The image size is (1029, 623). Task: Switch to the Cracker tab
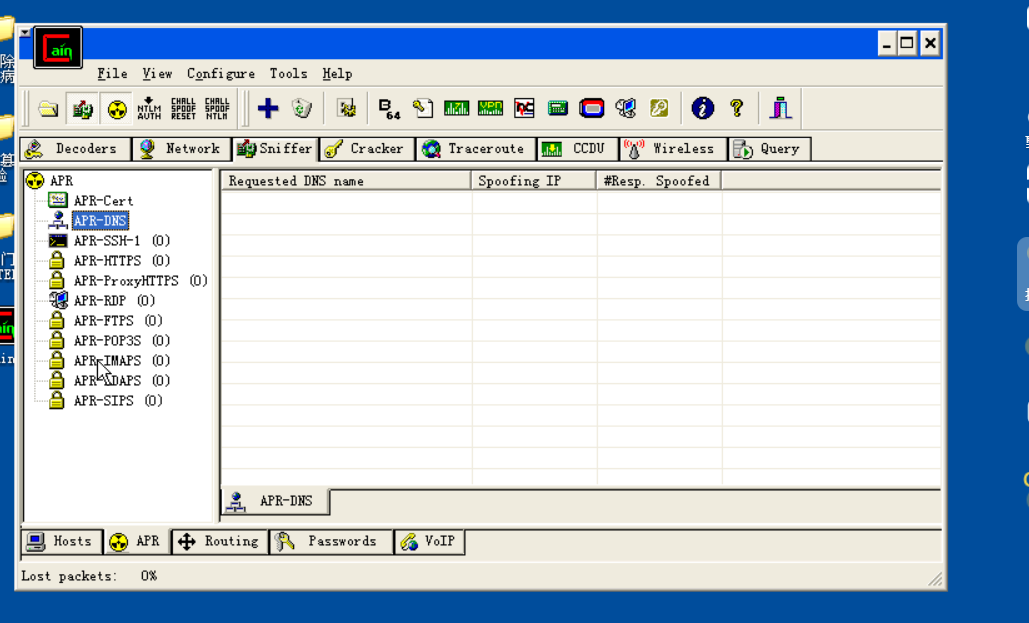tap(367, 149)
